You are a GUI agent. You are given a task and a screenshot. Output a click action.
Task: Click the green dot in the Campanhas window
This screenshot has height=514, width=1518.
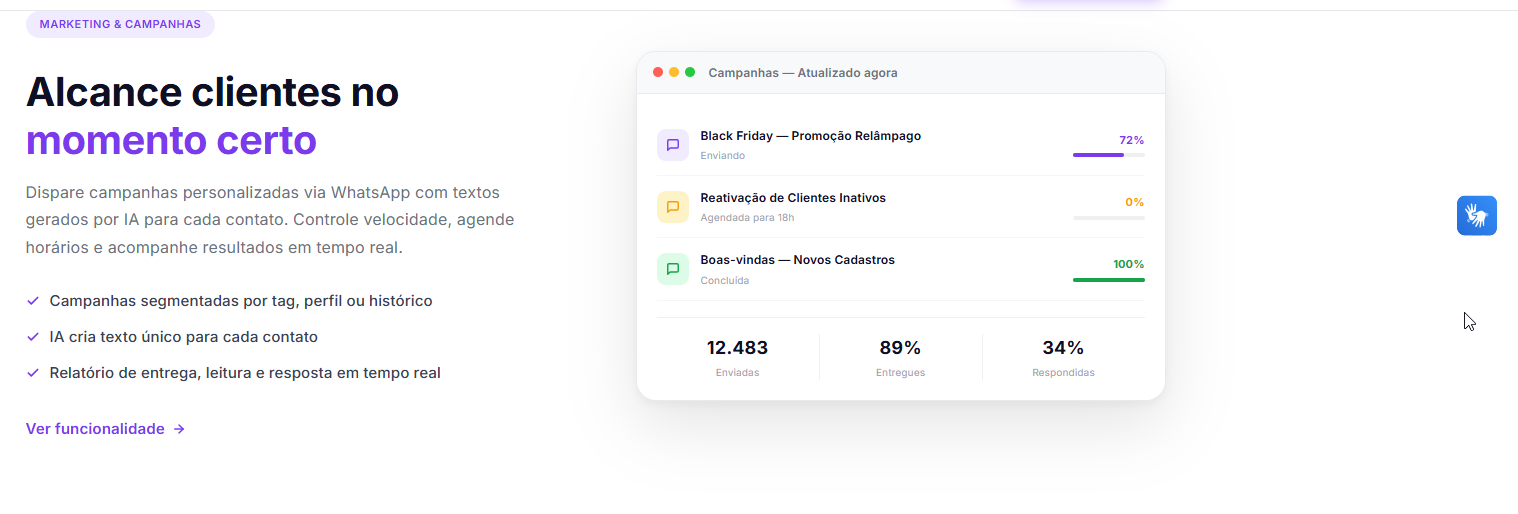[690, 72]
